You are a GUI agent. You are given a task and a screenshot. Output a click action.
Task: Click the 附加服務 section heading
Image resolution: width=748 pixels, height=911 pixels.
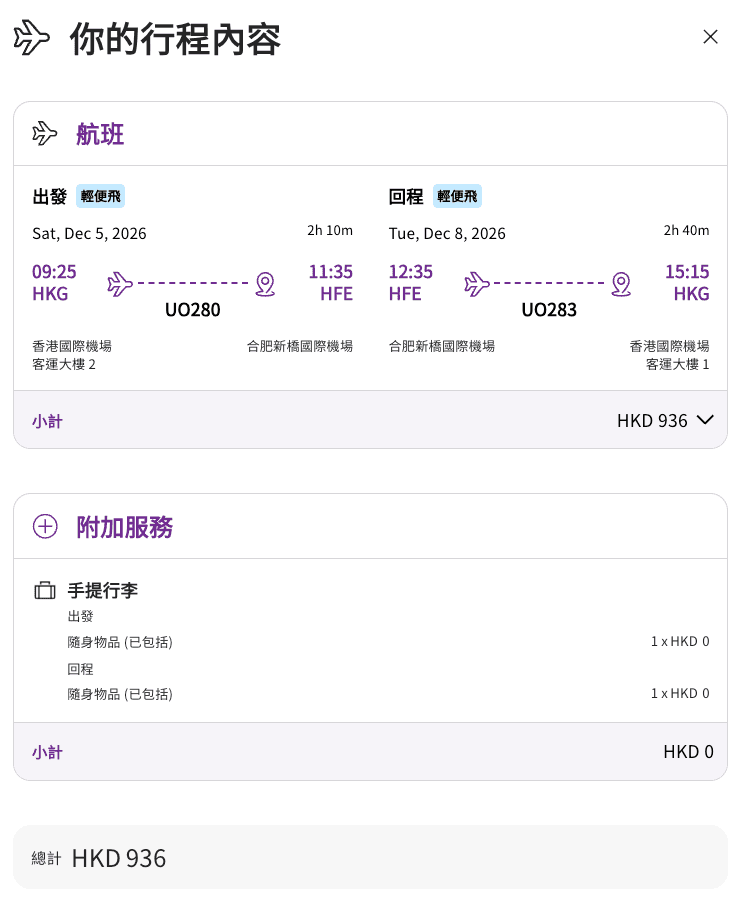click(124, 527)
